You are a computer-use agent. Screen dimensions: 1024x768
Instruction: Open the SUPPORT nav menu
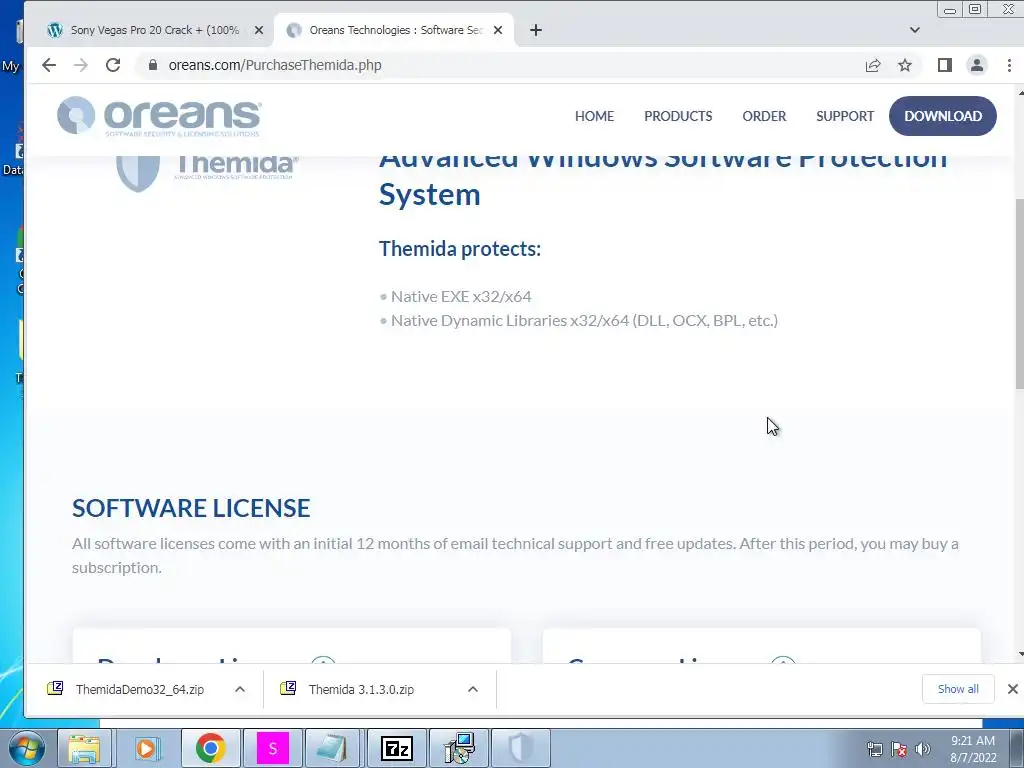click(x=844, y=116)
